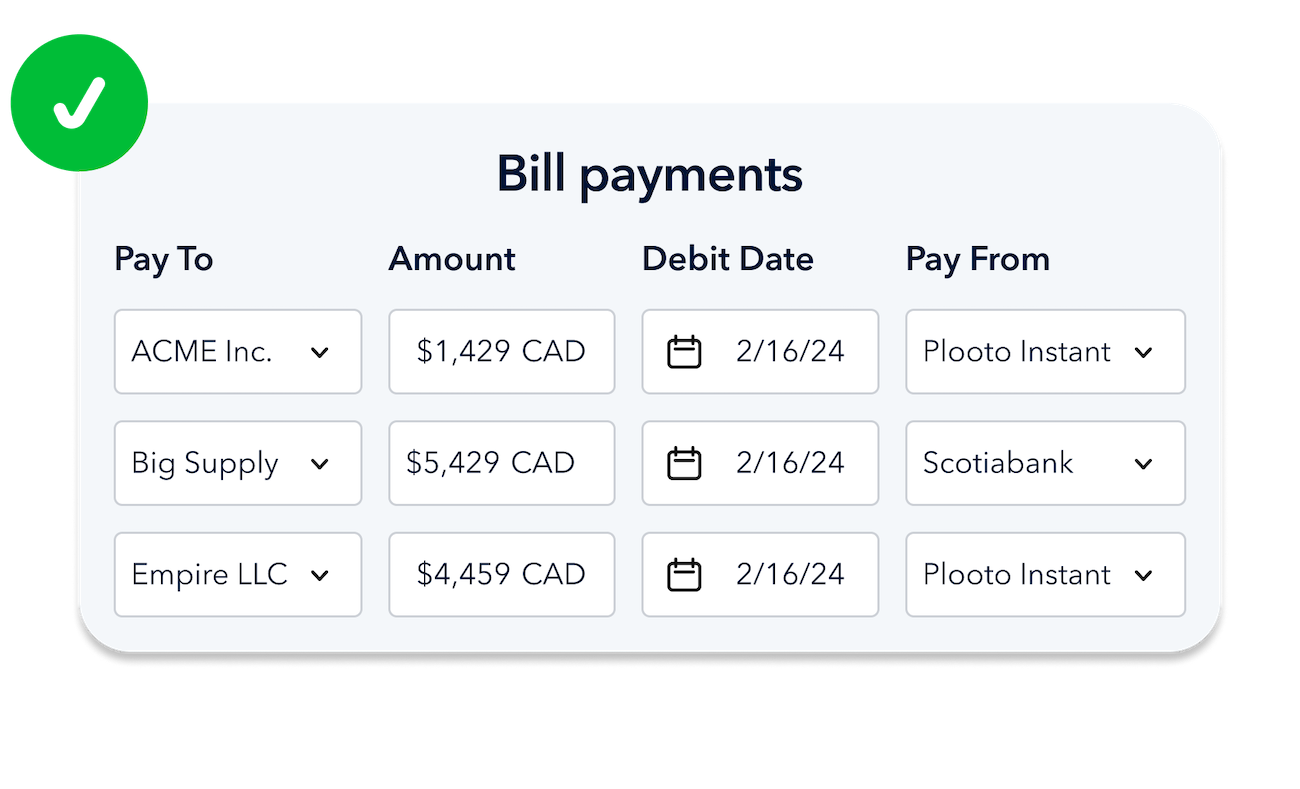This screenshot has height=789, width=1300.
Task: Click the Pay From column header
Action: pyautogui.click(x=978, y=259)
